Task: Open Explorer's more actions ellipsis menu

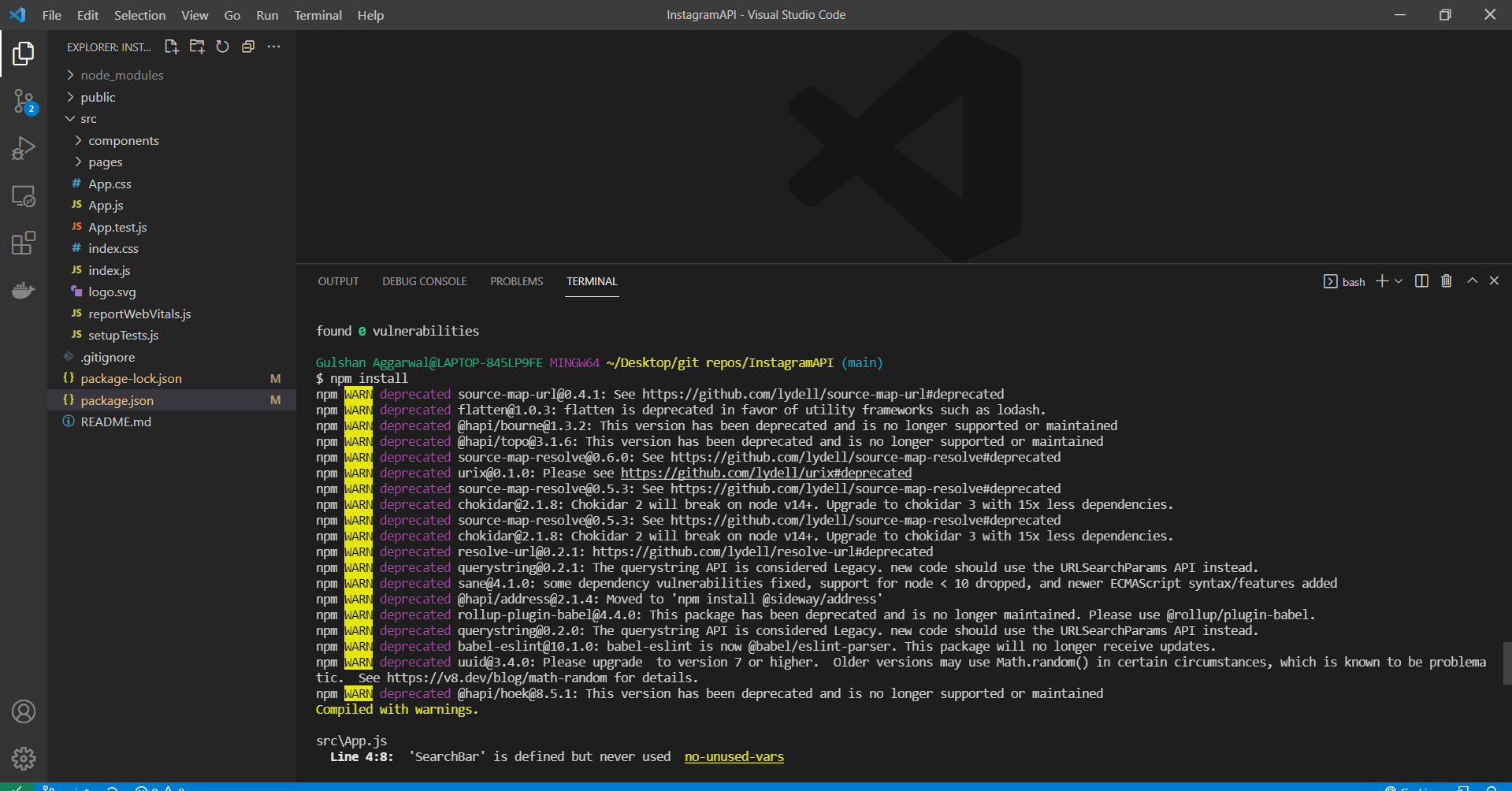Action: pos(273,46)
